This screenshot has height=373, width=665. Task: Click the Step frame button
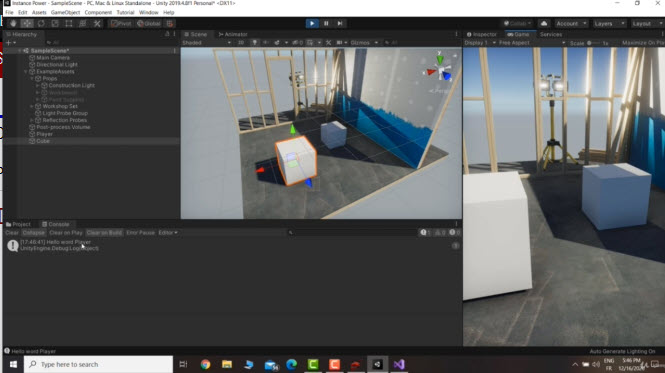point(340,24)
